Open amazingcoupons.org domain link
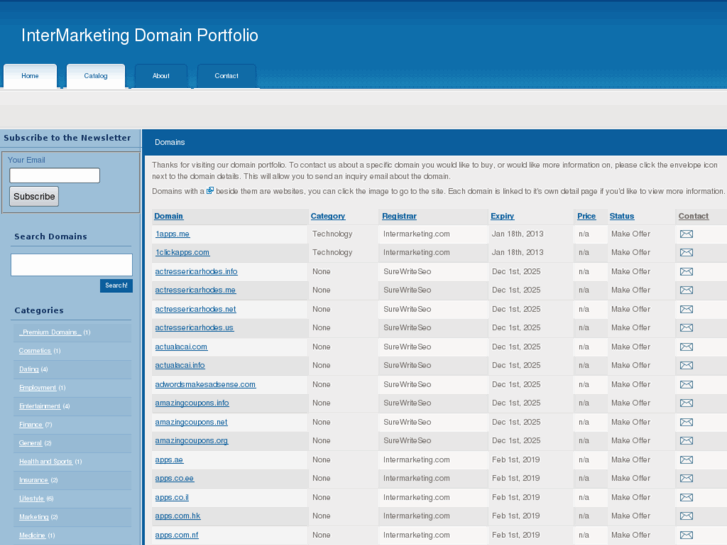727x545 pixels. point(191,440)
